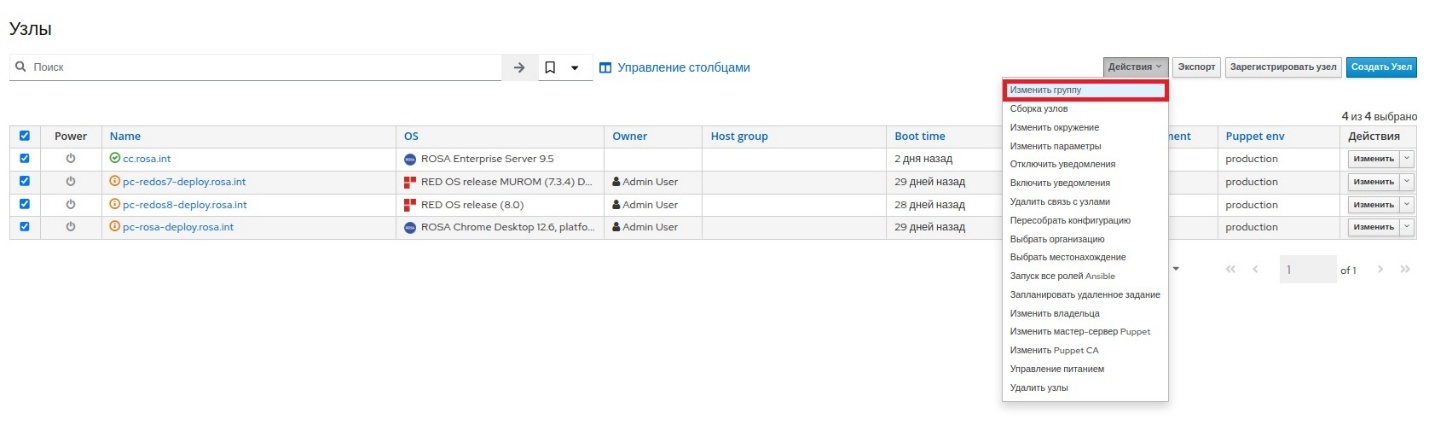Open the Управление столбцами link
The height and width of the screenshot is (425, 1429).
tap(675, 67)
